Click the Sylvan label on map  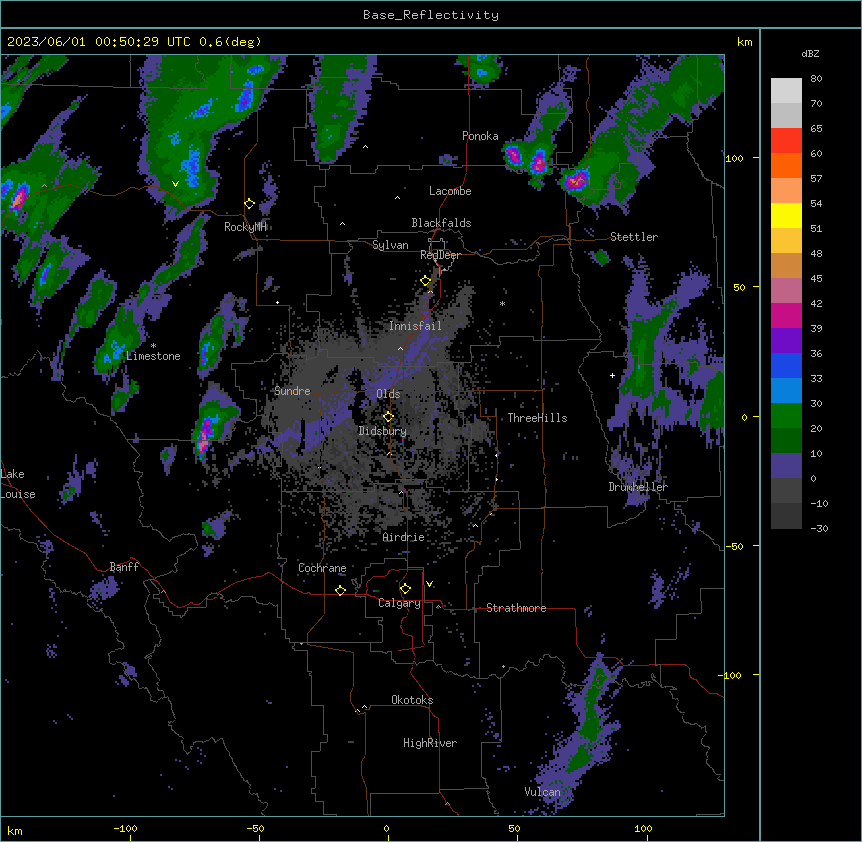tap(390, 245)
